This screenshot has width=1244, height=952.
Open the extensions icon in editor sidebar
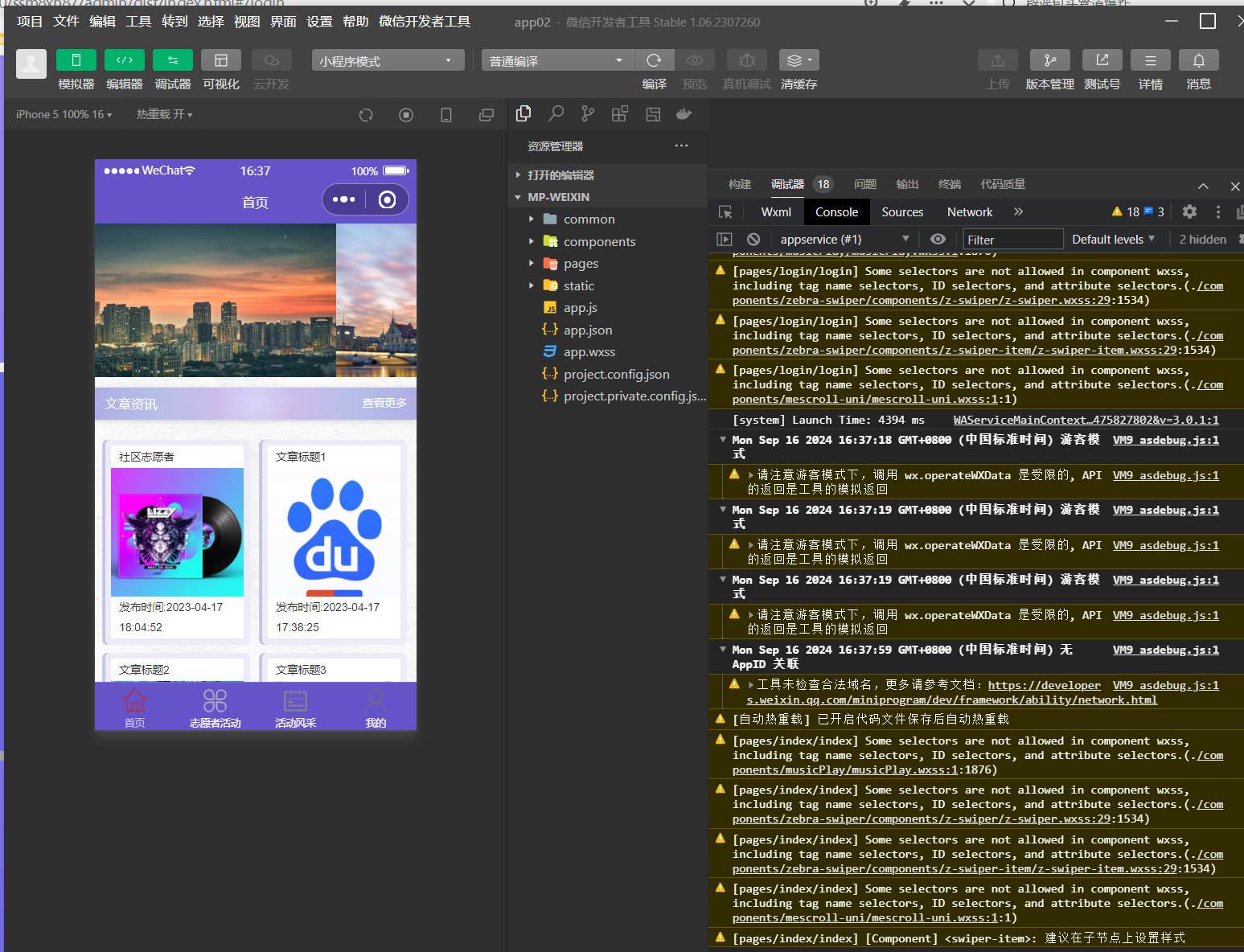[x=620, y=114]
